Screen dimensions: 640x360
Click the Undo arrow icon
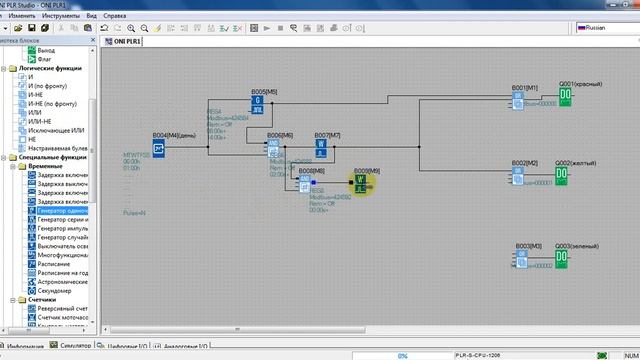point(104,28)
